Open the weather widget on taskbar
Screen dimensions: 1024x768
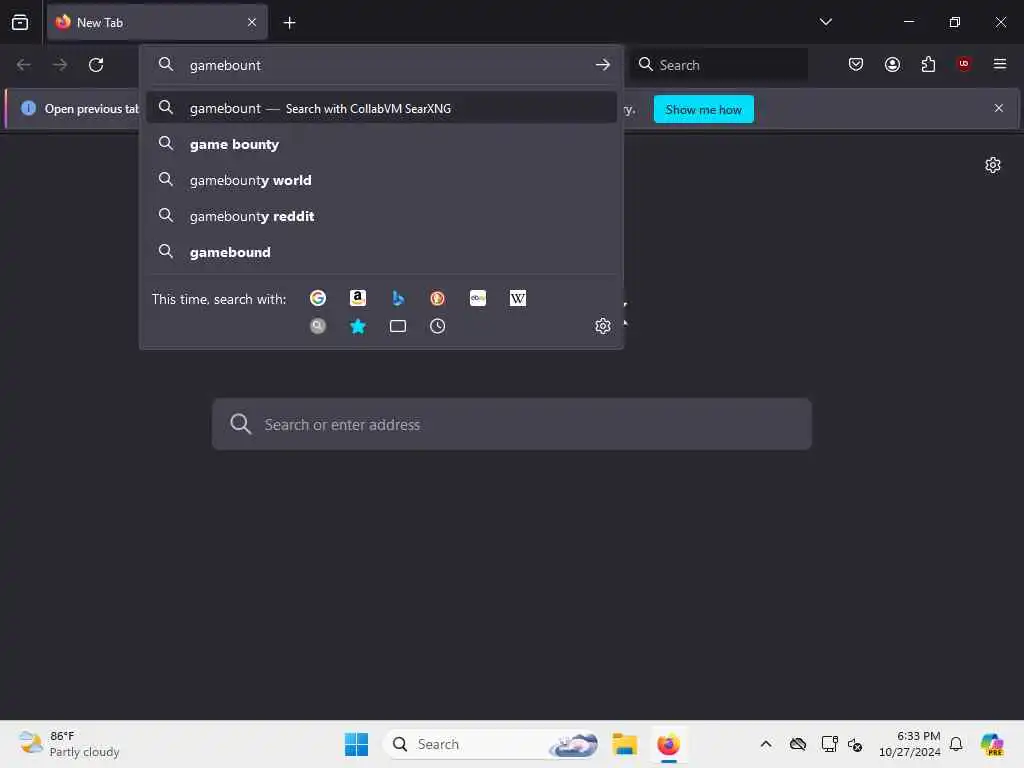coord(69,744)
